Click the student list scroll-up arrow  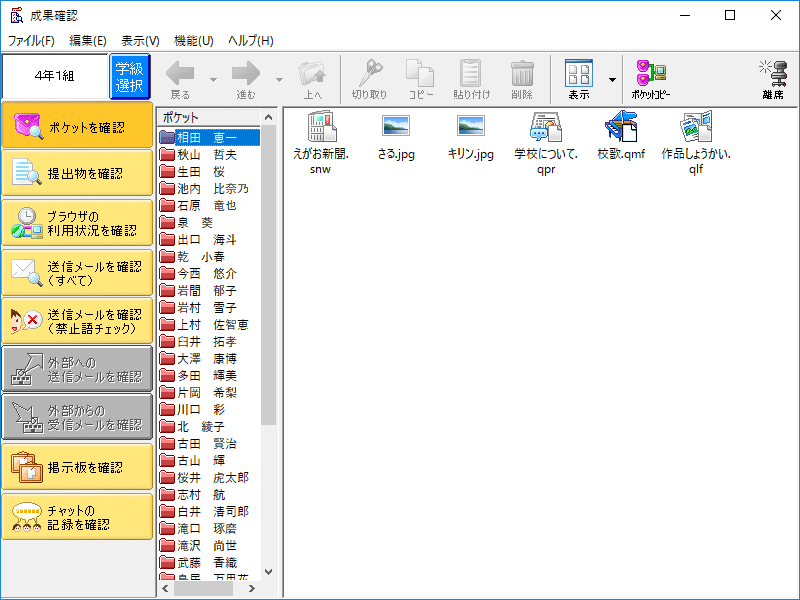268,117
